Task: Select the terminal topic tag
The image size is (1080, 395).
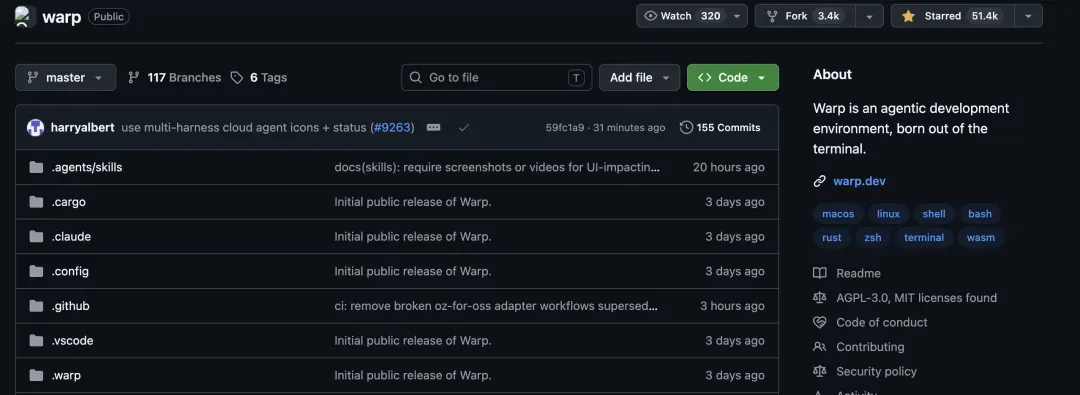Action: pyautogui.click(x=924, y=237)
